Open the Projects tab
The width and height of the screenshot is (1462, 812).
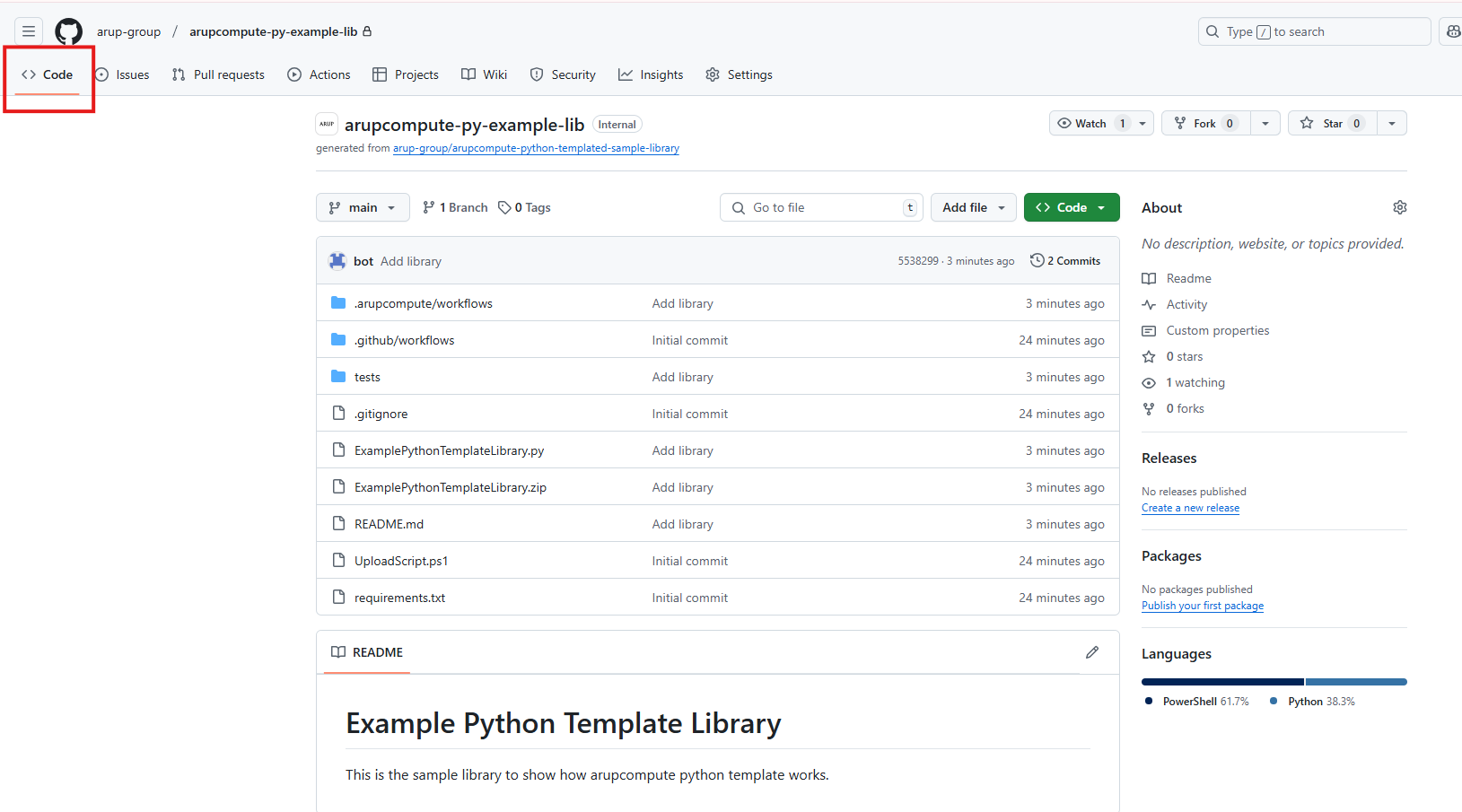(406, 74)
